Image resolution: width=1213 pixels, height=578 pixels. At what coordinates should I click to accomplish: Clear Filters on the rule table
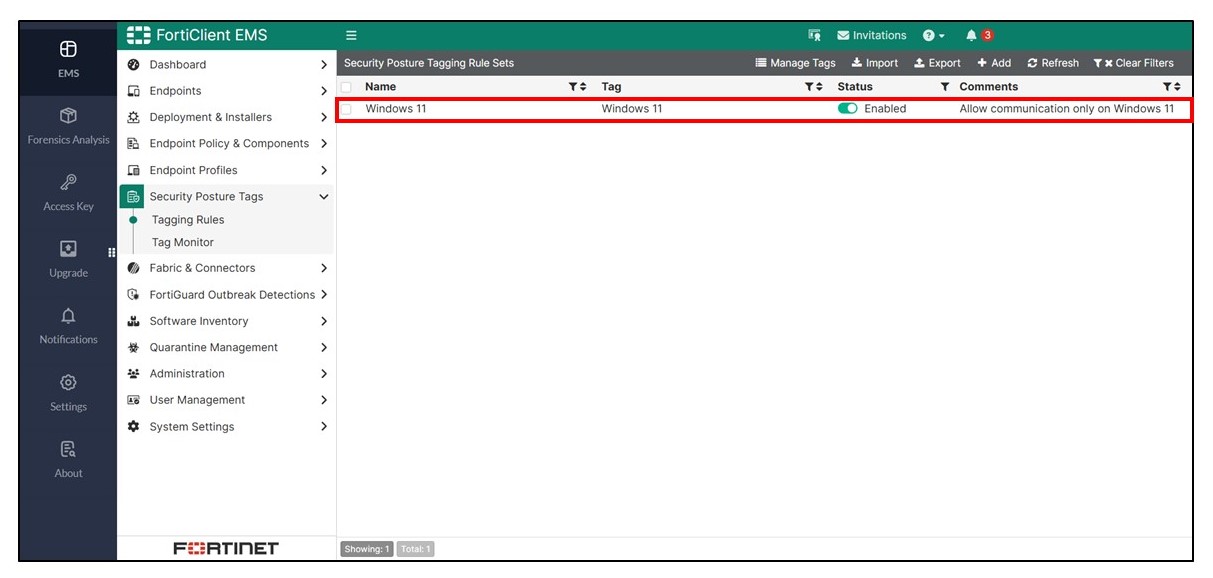point(1133,63)
